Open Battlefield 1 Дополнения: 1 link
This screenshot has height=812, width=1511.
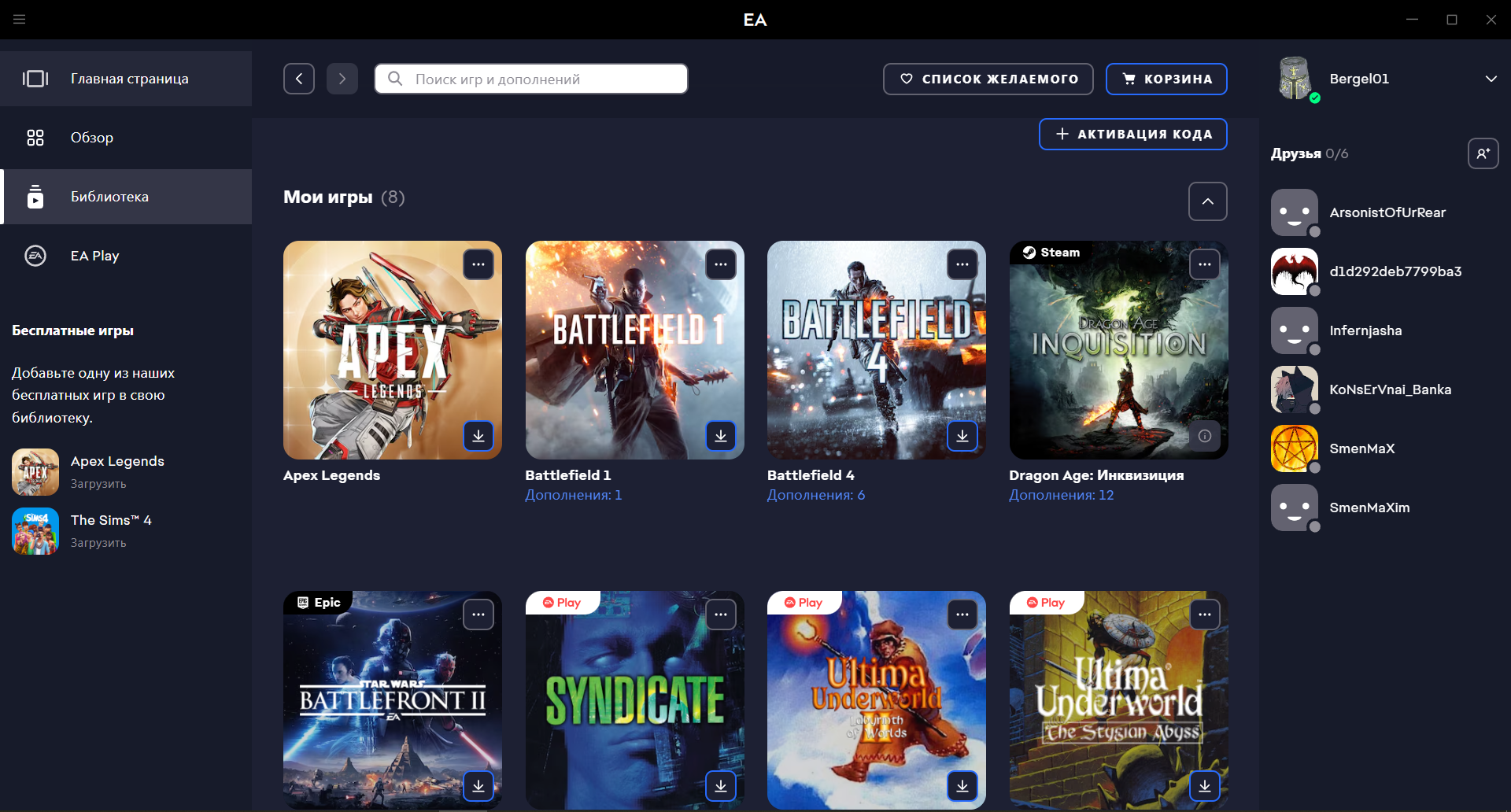[574, 495]
